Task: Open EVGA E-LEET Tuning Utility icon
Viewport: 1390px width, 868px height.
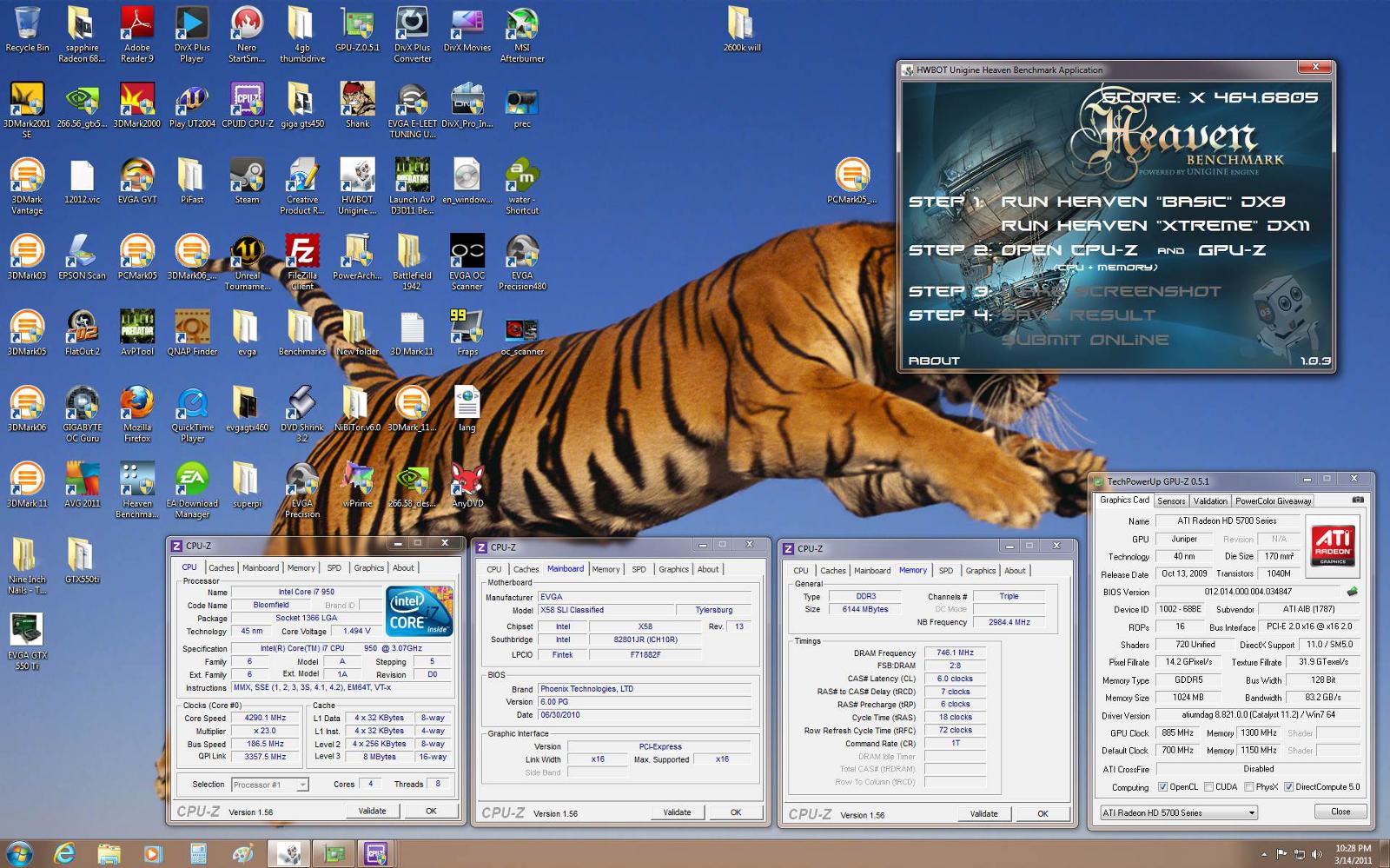Action: [412, 110]
